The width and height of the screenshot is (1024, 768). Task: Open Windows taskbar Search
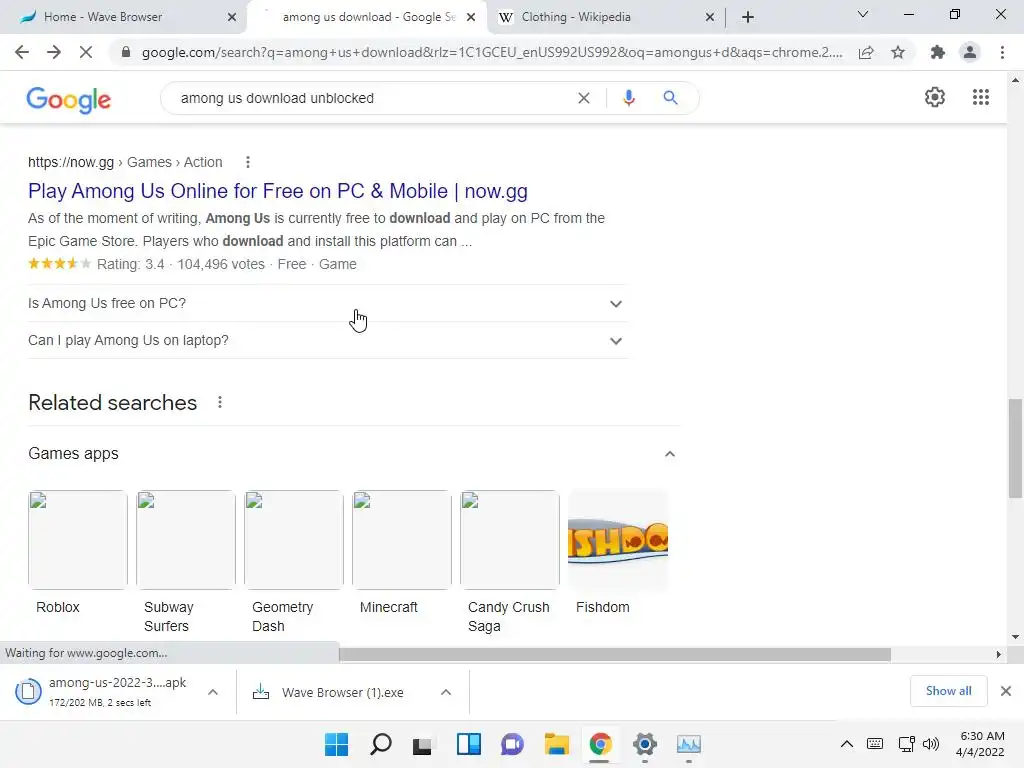pyautogui.click(x=380, y=744)
